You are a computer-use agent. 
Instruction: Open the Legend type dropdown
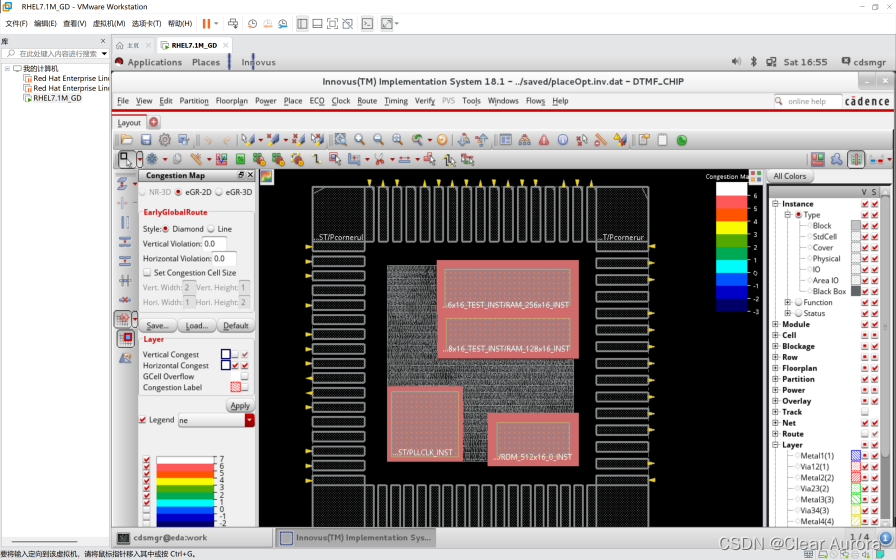pos(249,420)
